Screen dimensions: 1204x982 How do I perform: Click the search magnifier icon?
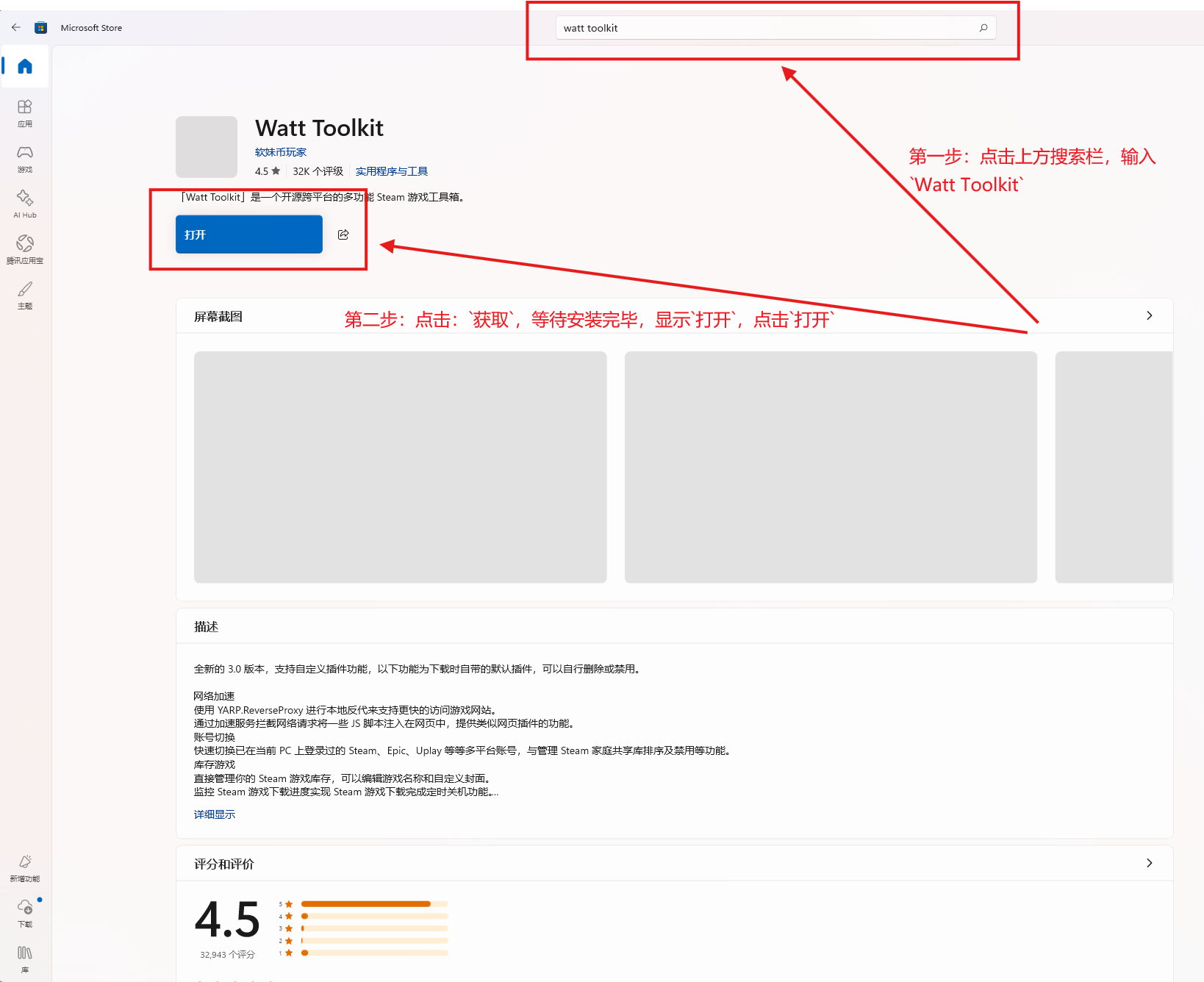(983, 28)
